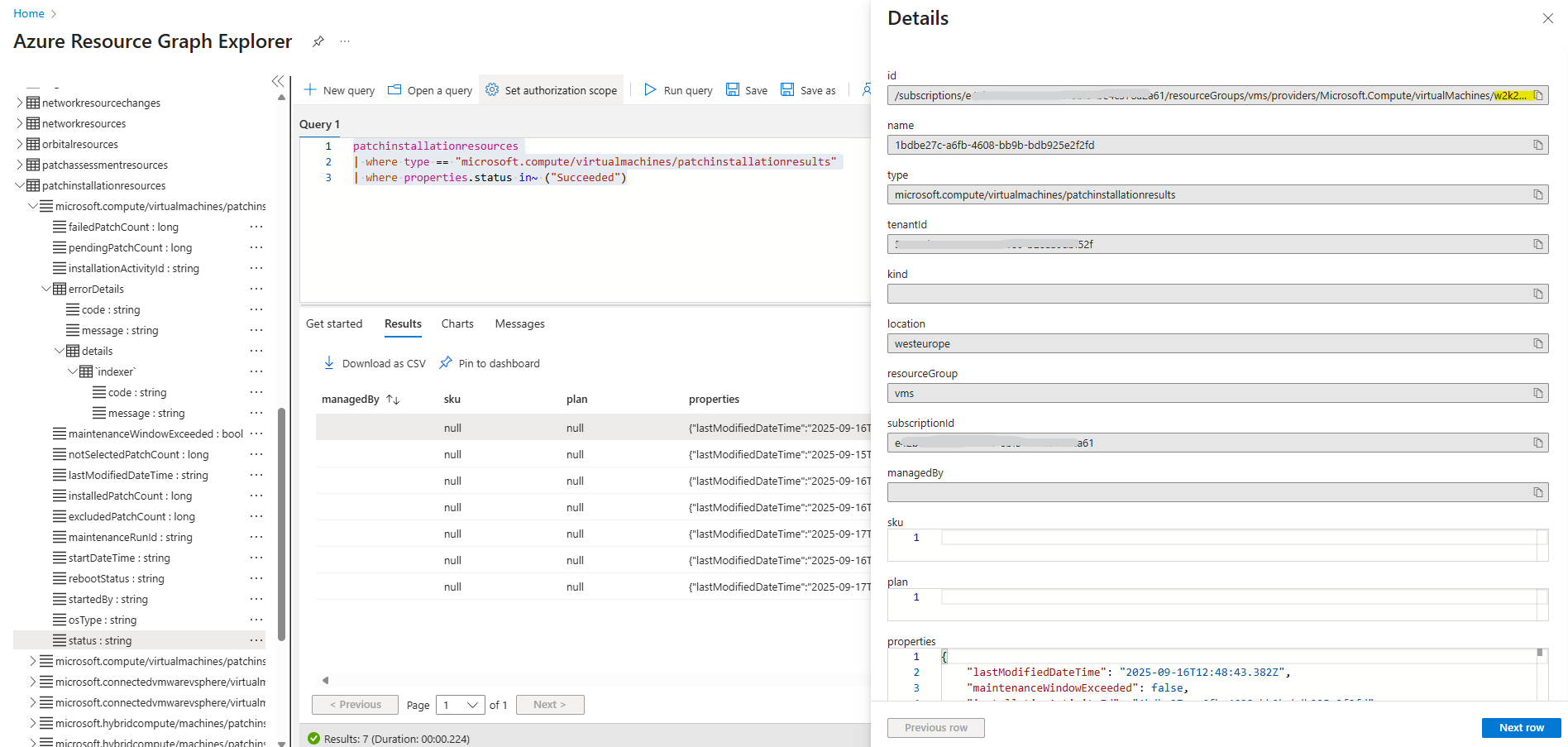Open options for failedPatchCount field

(x=256, y=227)
